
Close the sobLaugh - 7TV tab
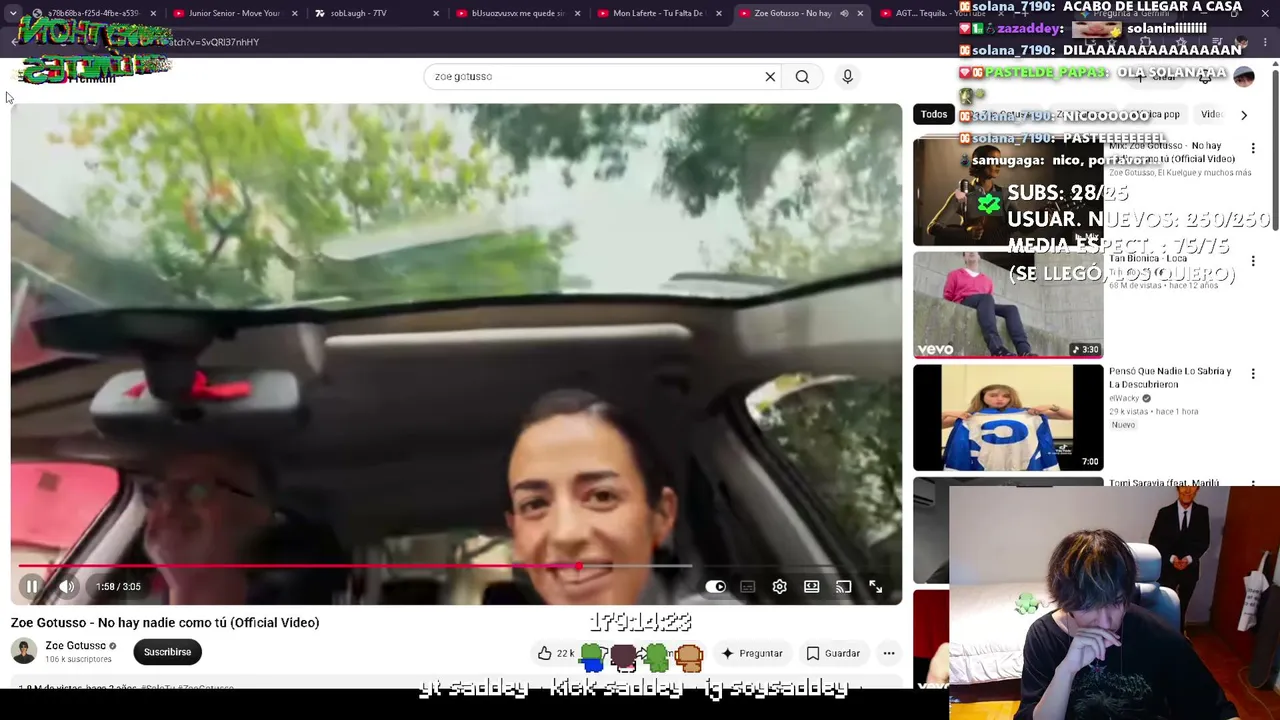click(436, 13)
